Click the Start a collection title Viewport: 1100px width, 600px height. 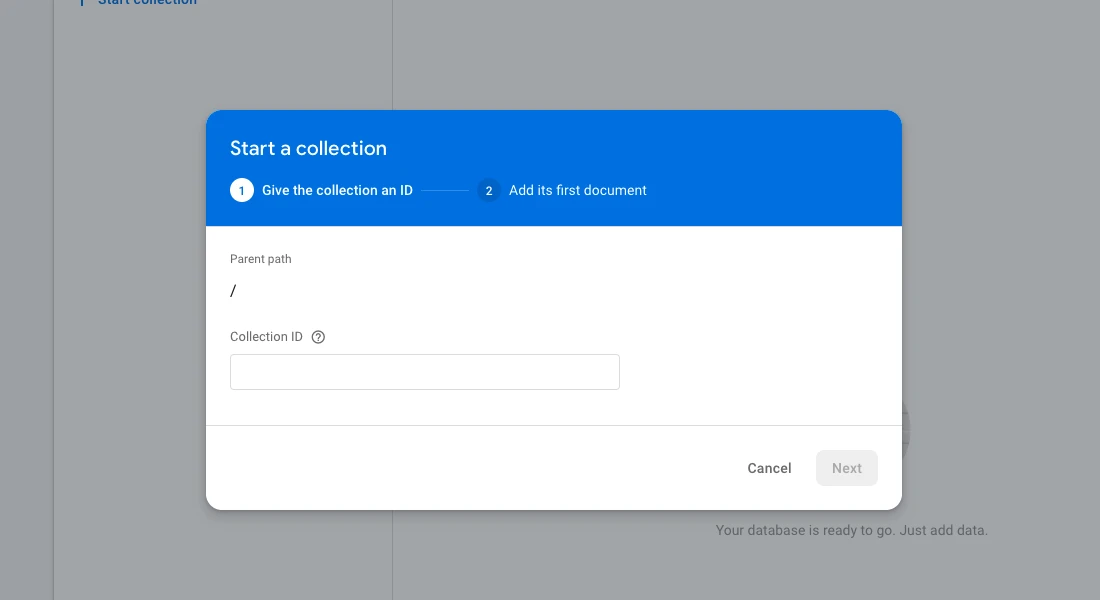pyautogui.click(x=308, y=148)
